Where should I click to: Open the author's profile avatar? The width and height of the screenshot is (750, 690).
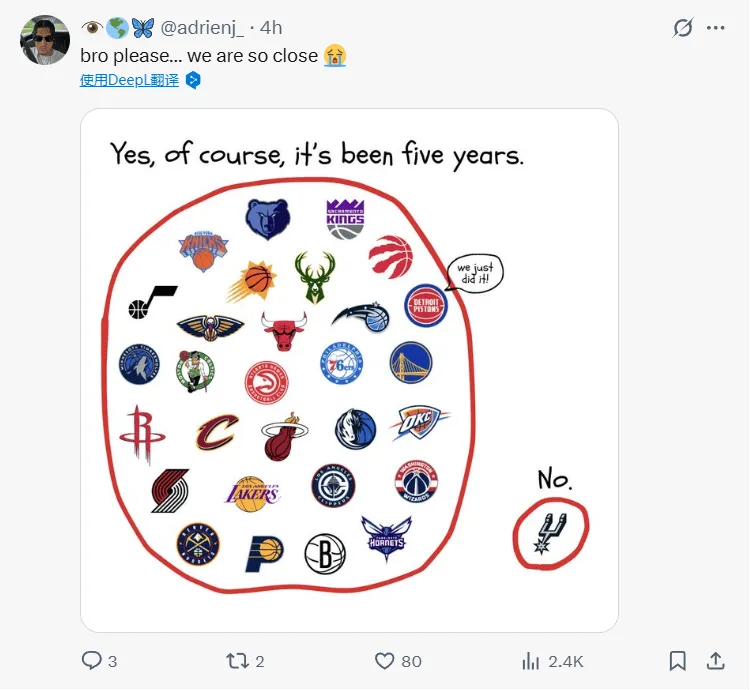pos(45,41)
